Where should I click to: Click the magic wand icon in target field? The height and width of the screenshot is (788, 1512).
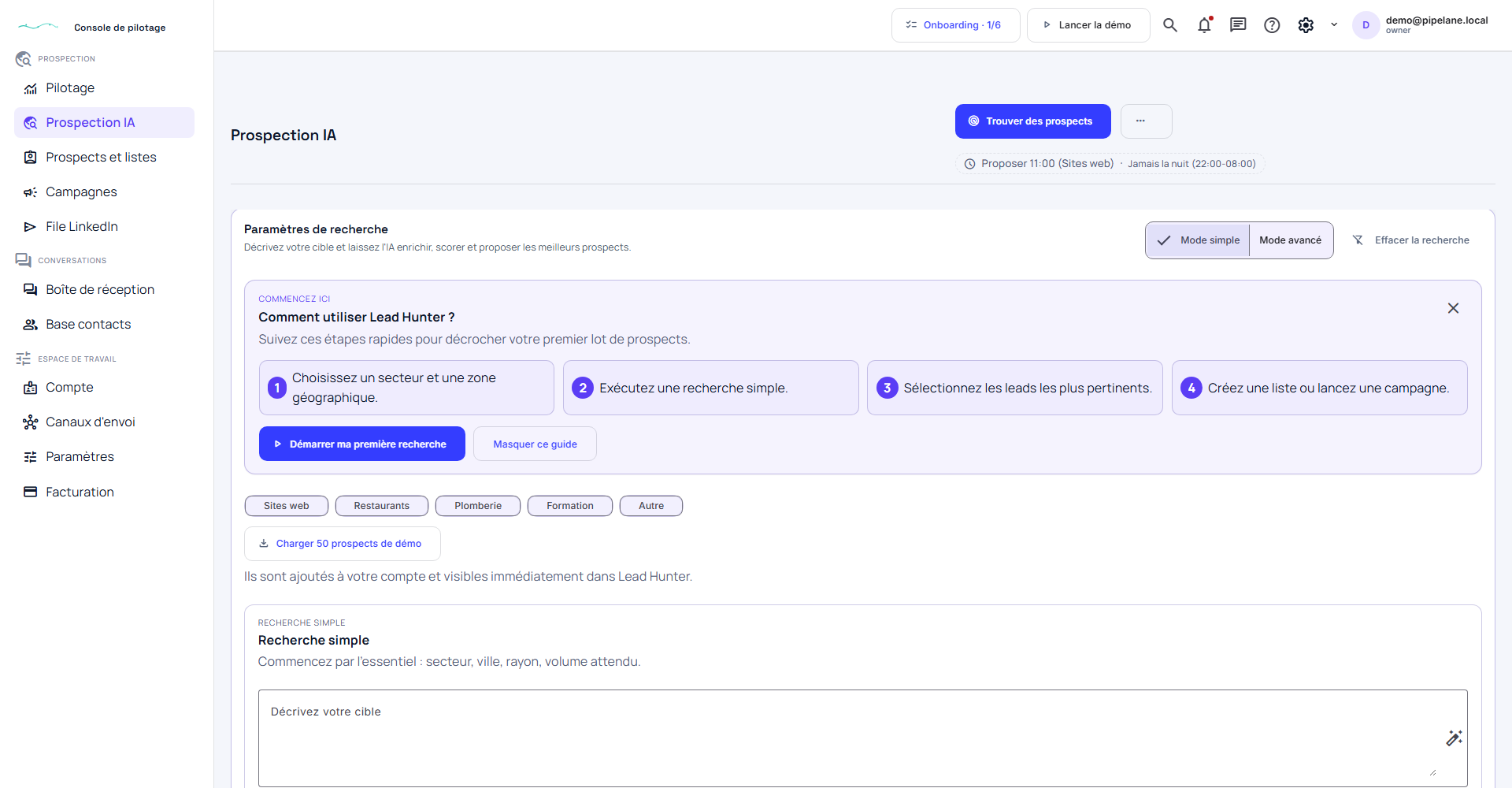(1454, 738)
